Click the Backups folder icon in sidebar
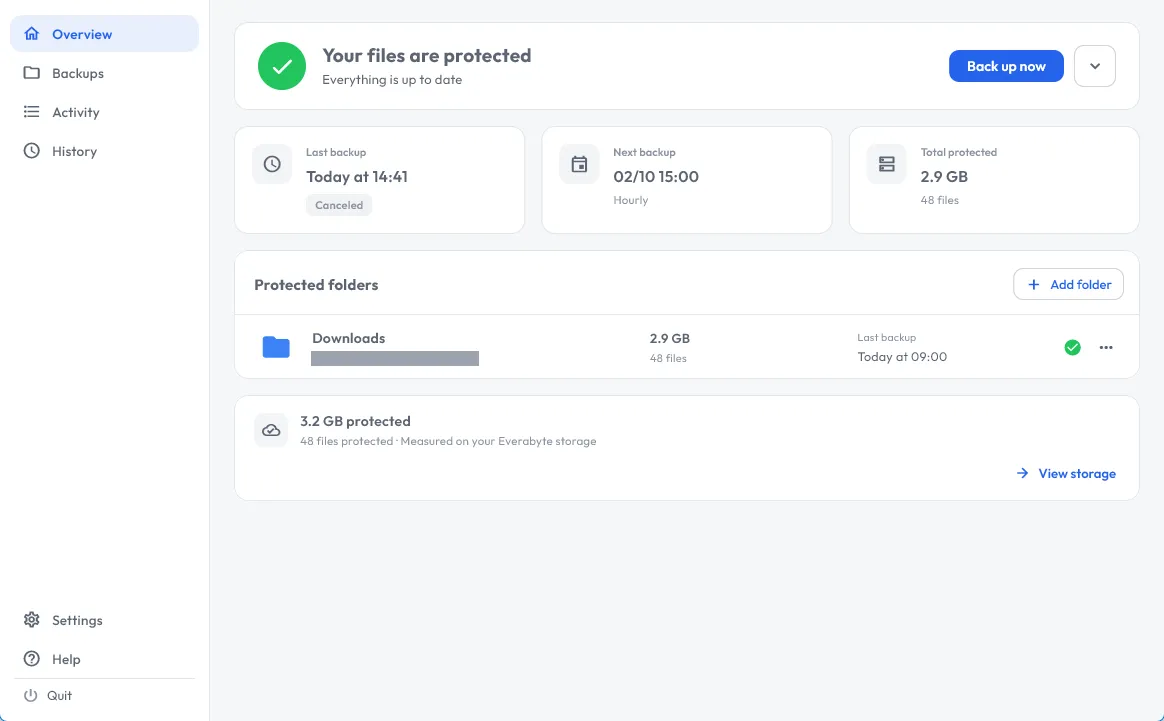Screen dimensions: 1164x721 click(31, 73)
